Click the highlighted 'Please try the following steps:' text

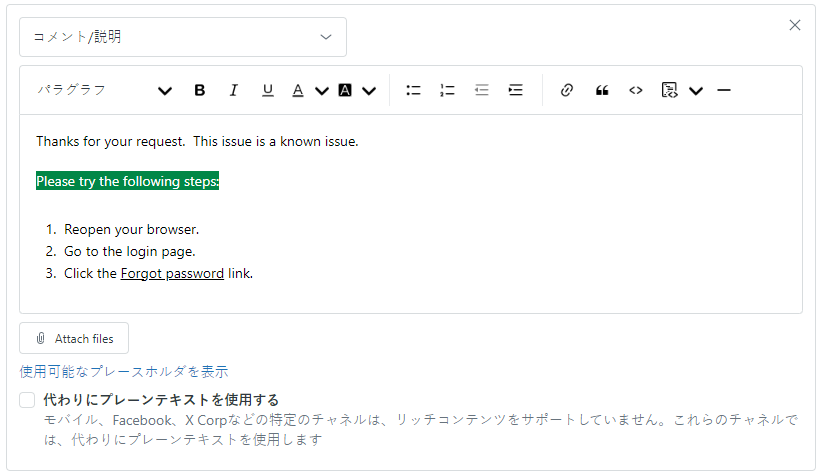point(127,181)
